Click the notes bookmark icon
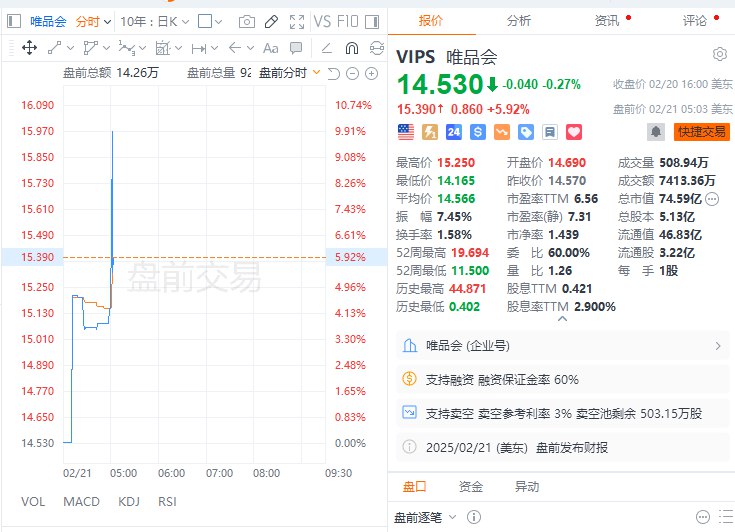735x532 pixels. pos(550,132)
